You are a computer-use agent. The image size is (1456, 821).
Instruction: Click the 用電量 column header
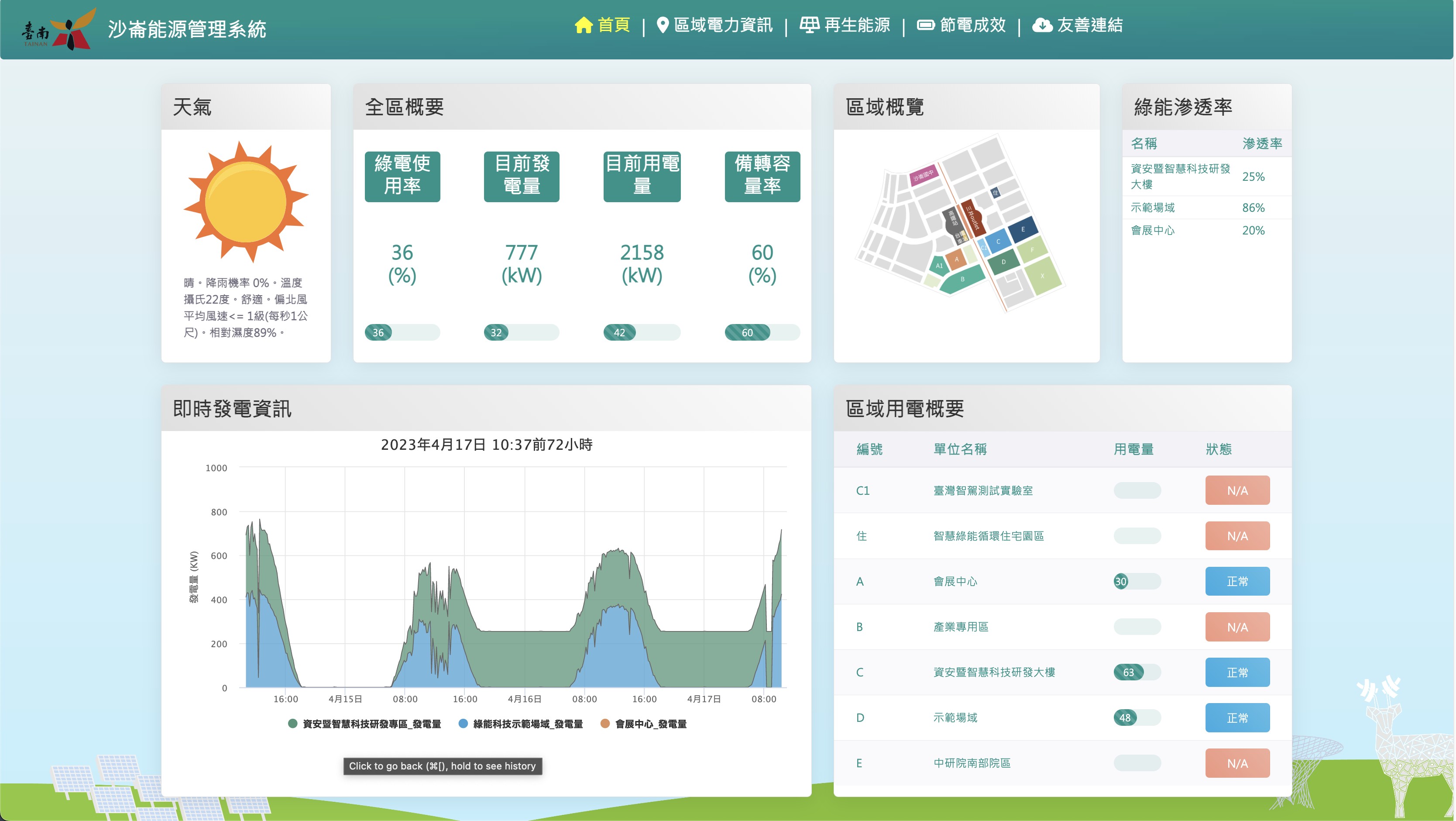pyautogui.click(x=1133, y=449)
